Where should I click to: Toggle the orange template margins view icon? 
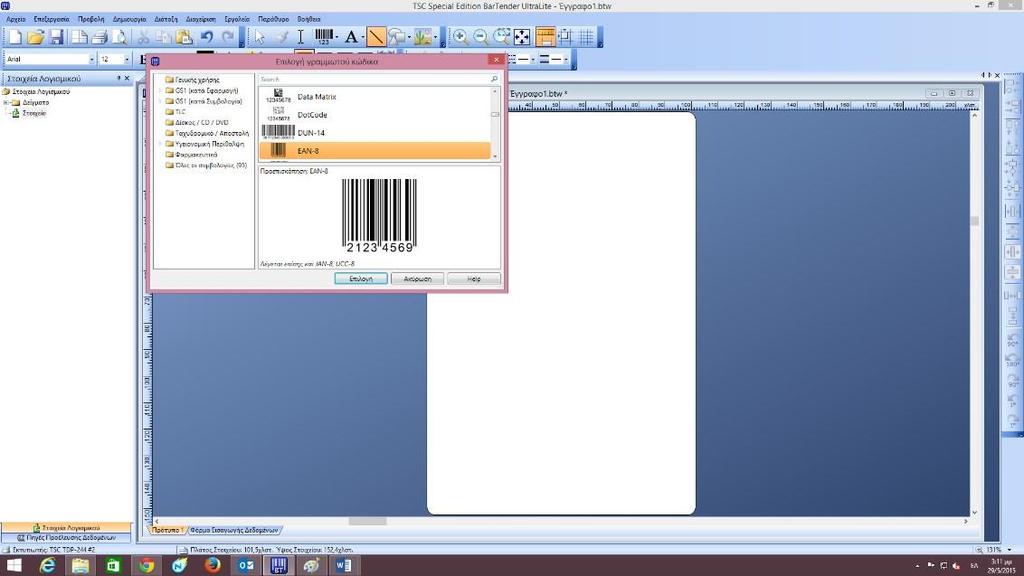(545, 37)
